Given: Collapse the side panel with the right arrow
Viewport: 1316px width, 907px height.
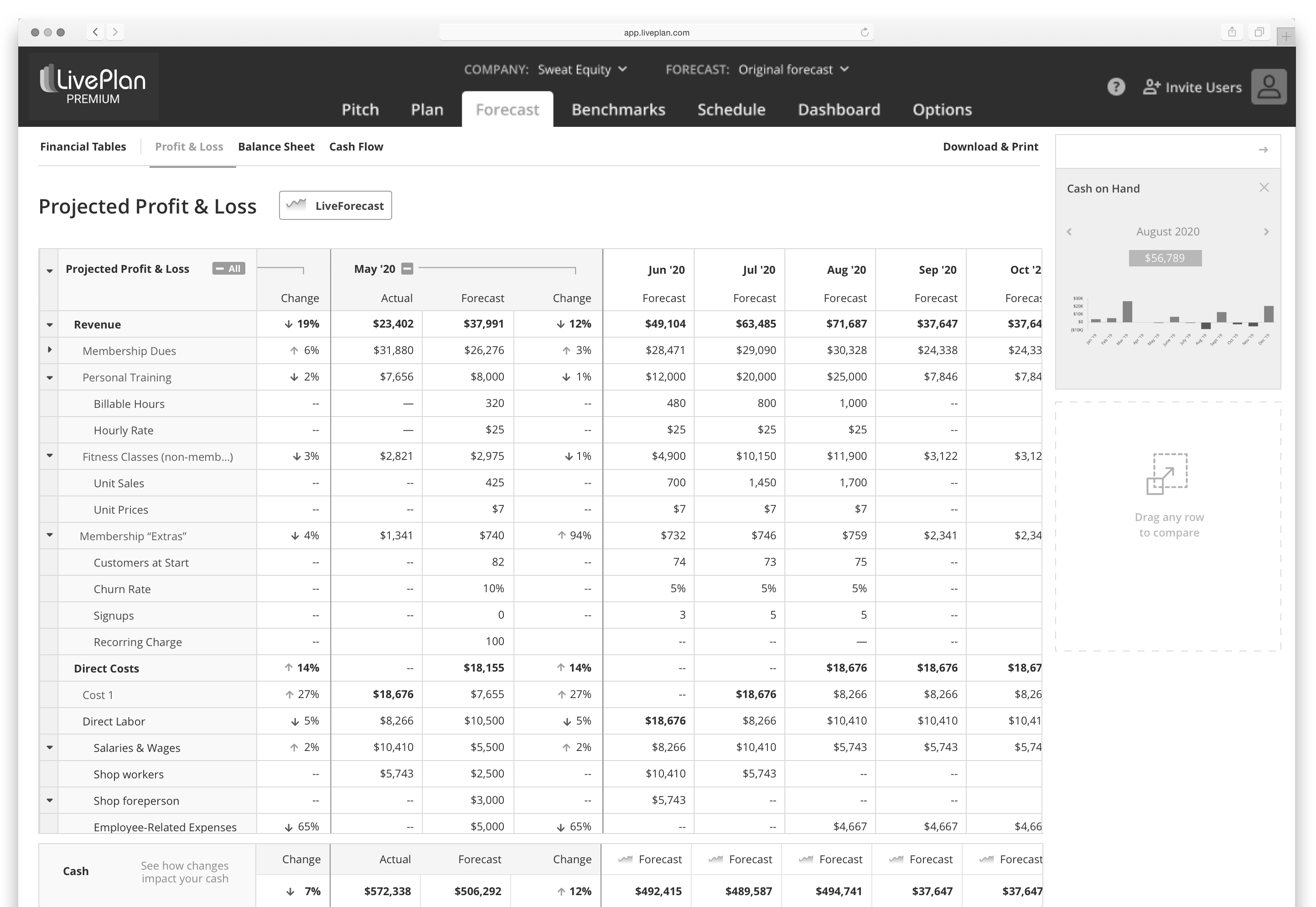Looking at the screenshot, I should (1263, 150).
